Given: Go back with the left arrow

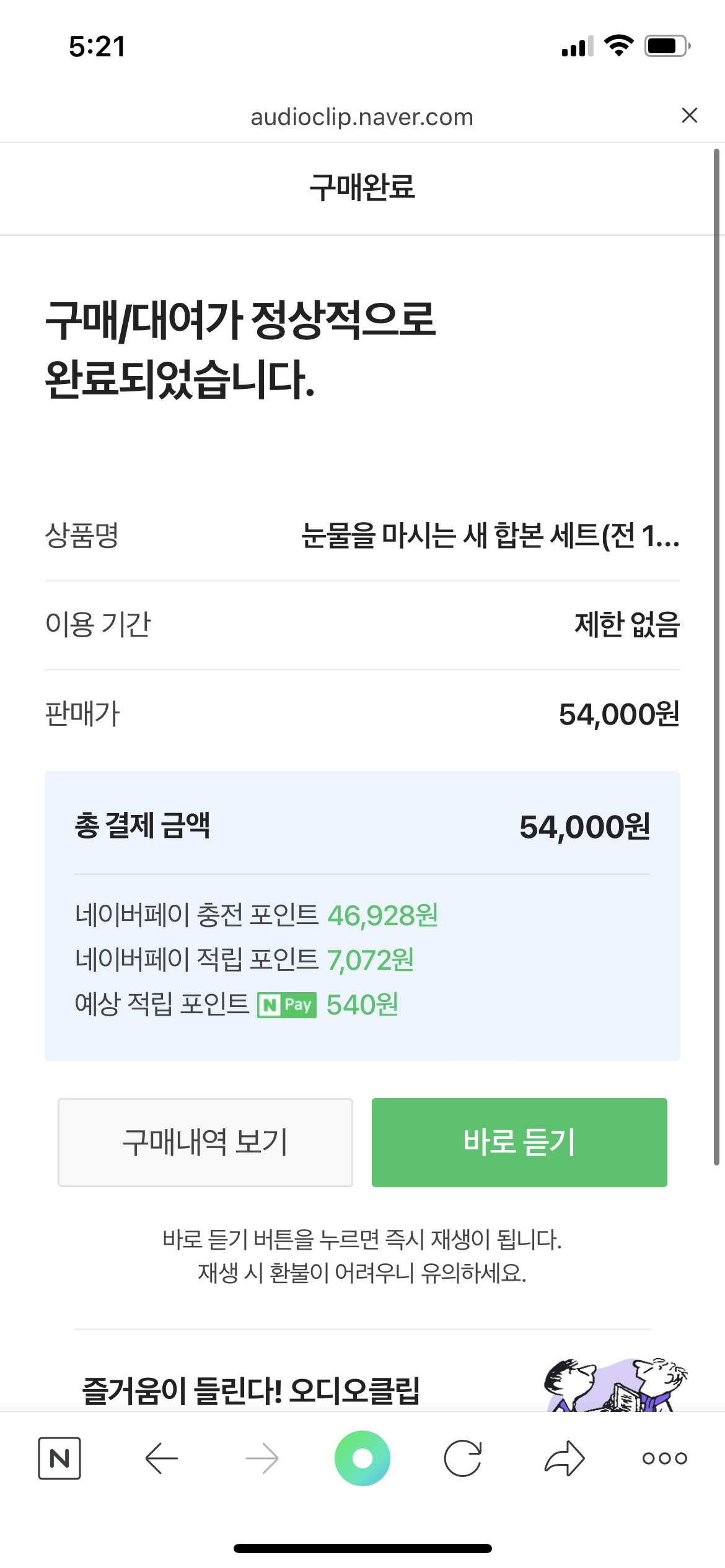Looking at the screenshot, I should tap(162, 1458).
